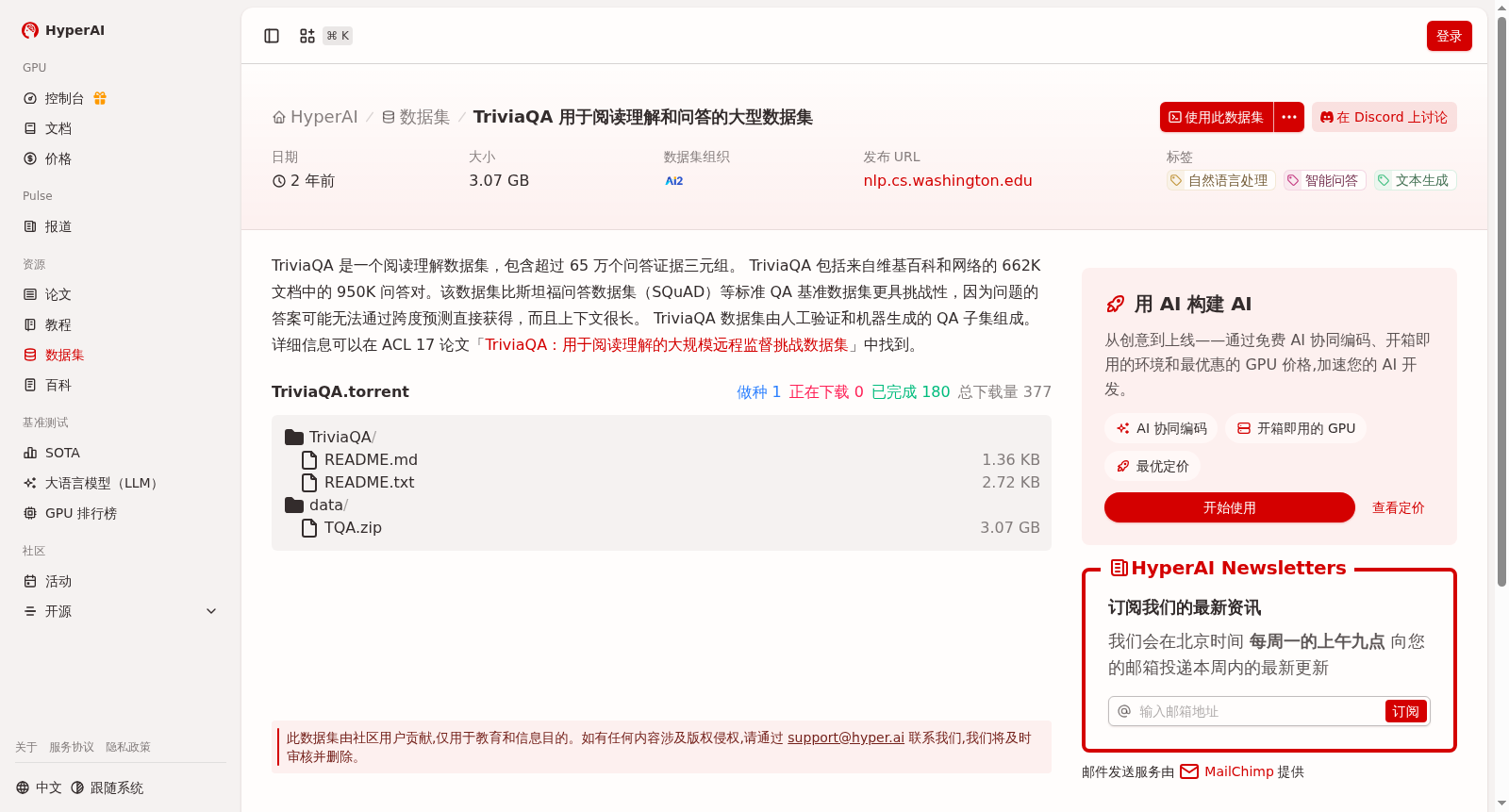Open 论文 in the sidebar

coord(47,294)
